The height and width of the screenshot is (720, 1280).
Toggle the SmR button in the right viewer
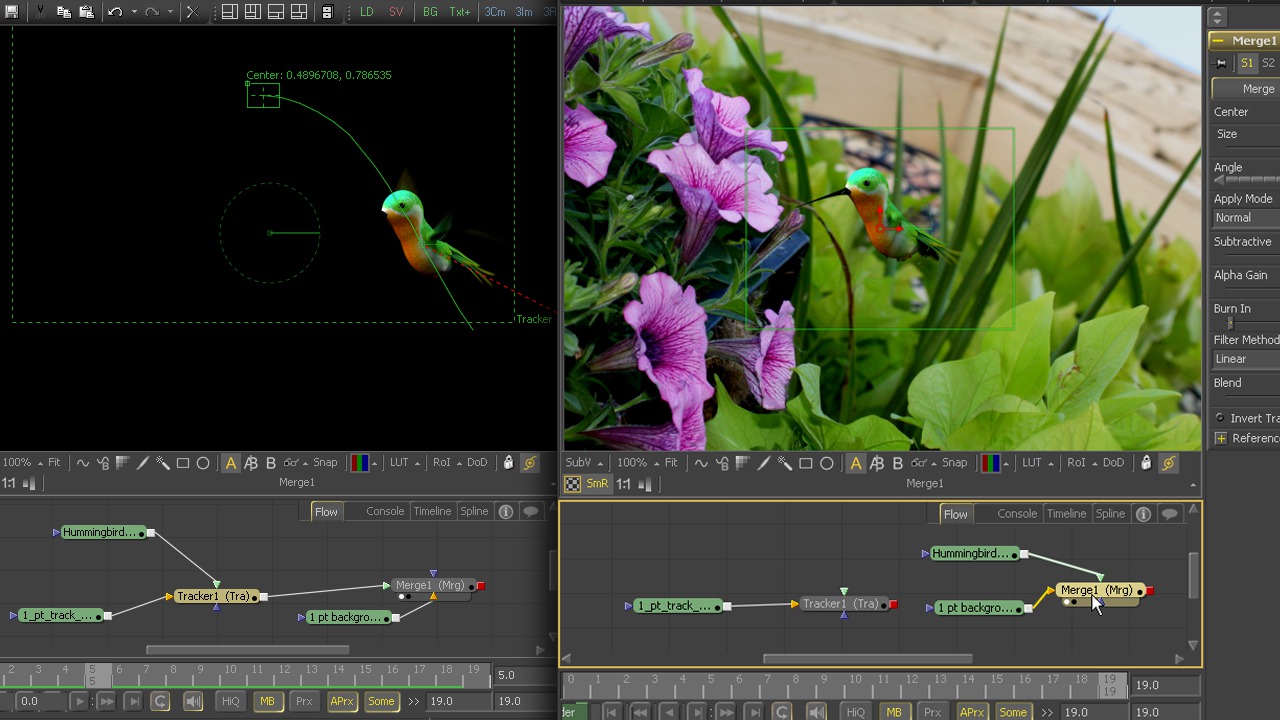tap(596, 484)
